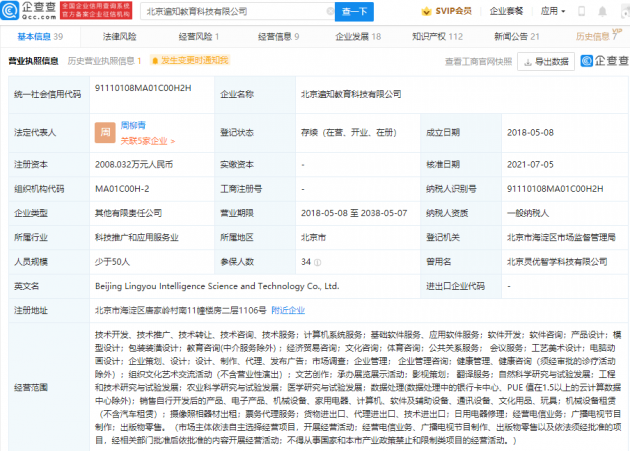Click registration status 存续 value

click(348, 133)
